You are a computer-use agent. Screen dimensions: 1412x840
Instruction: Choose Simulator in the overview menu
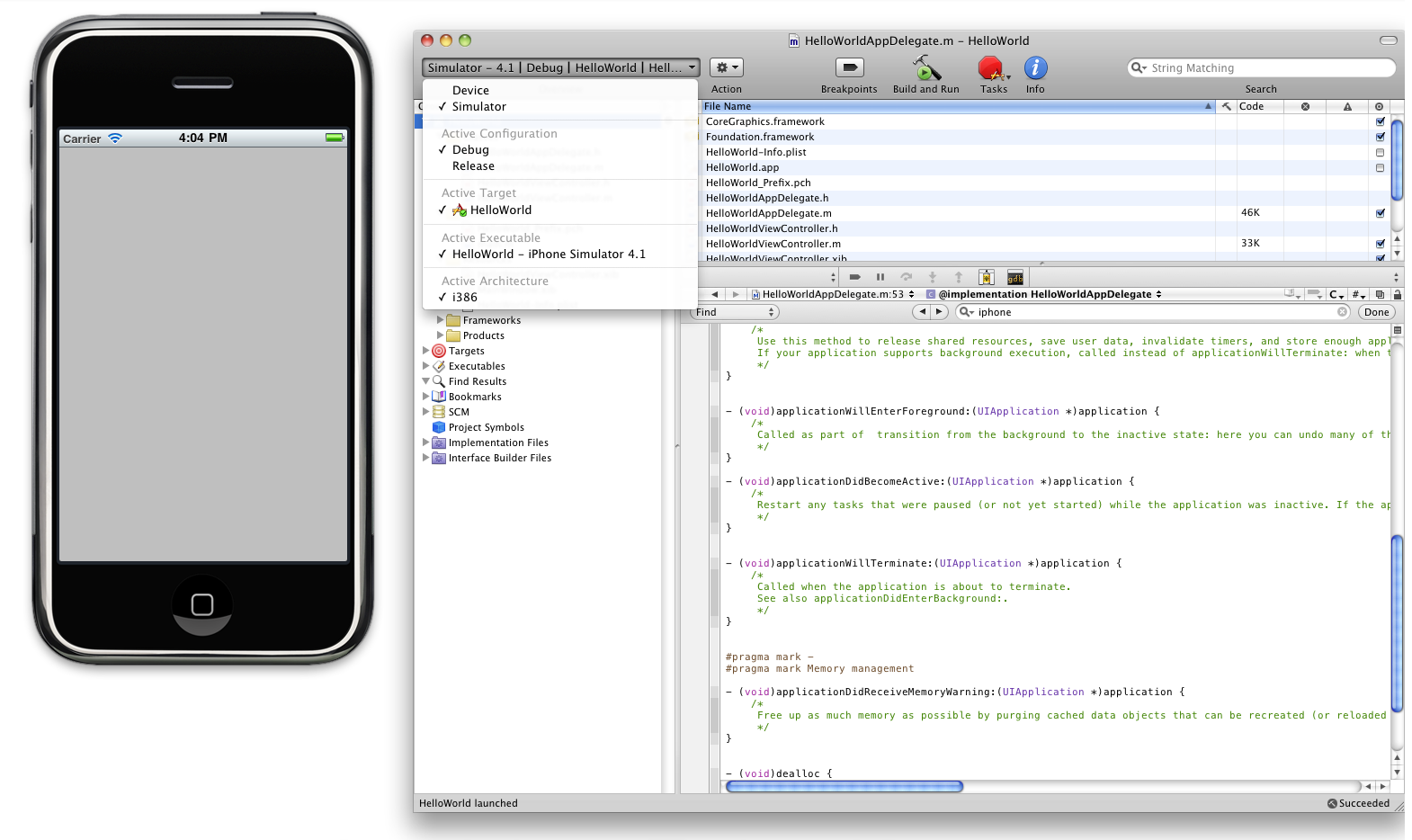[x=560, y=106]
